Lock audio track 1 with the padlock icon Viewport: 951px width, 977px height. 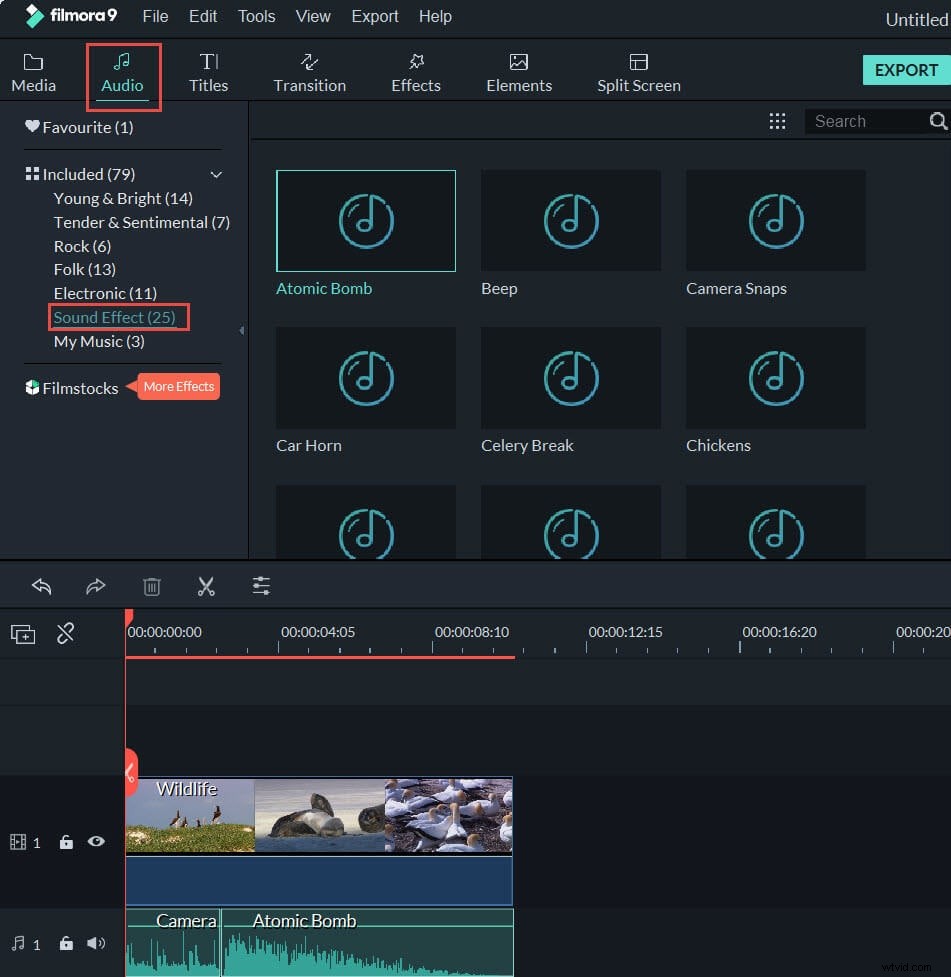pyautogui.click(x=66, y=944)
